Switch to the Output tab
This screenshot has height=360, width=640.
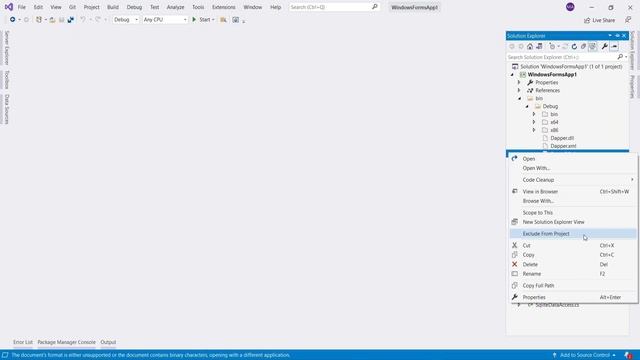[x=108, y=342]
